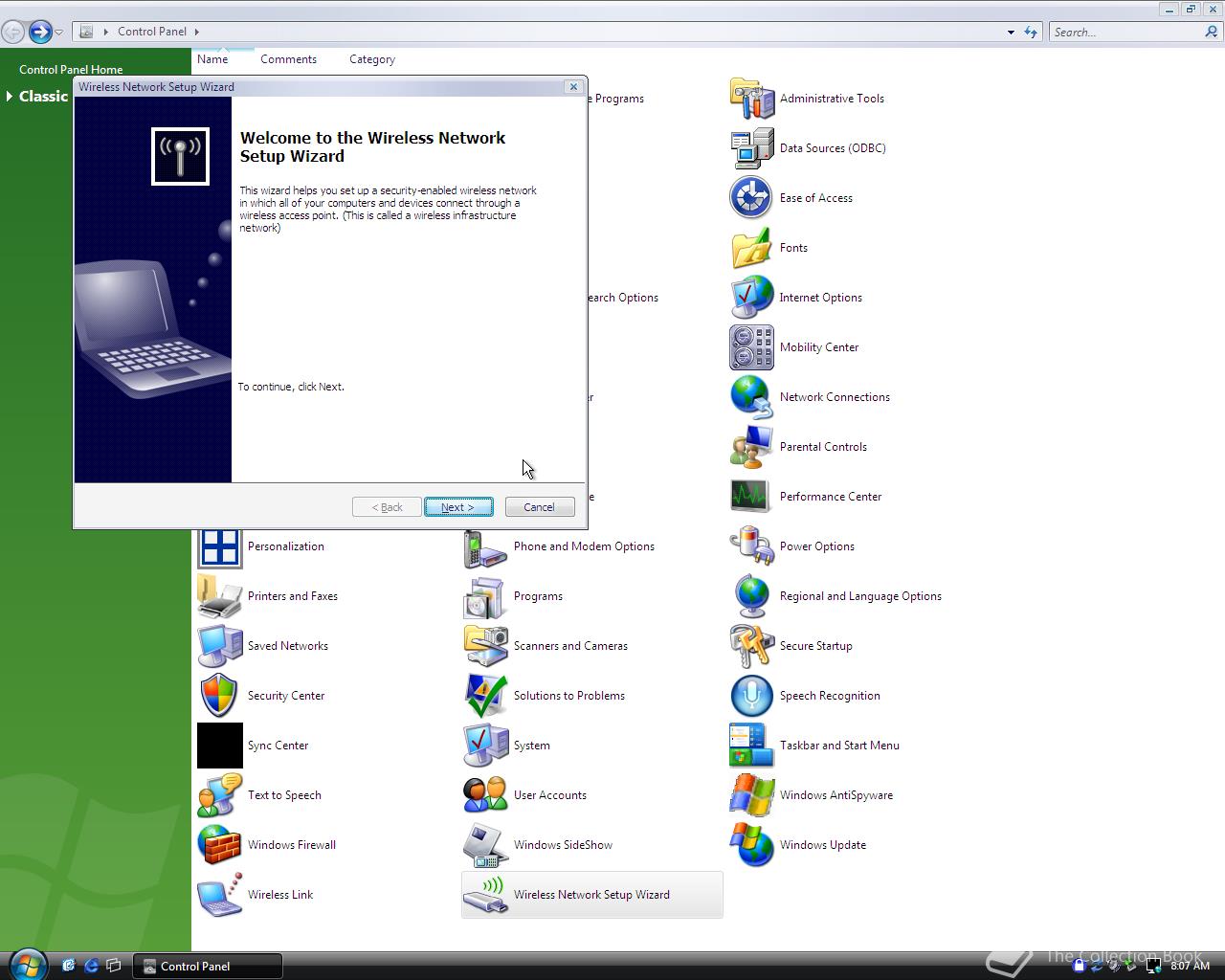Screen dimensions: 1225x980
Task: Open the Scanners and Cameras icon
Action: [x=485, y=646]
